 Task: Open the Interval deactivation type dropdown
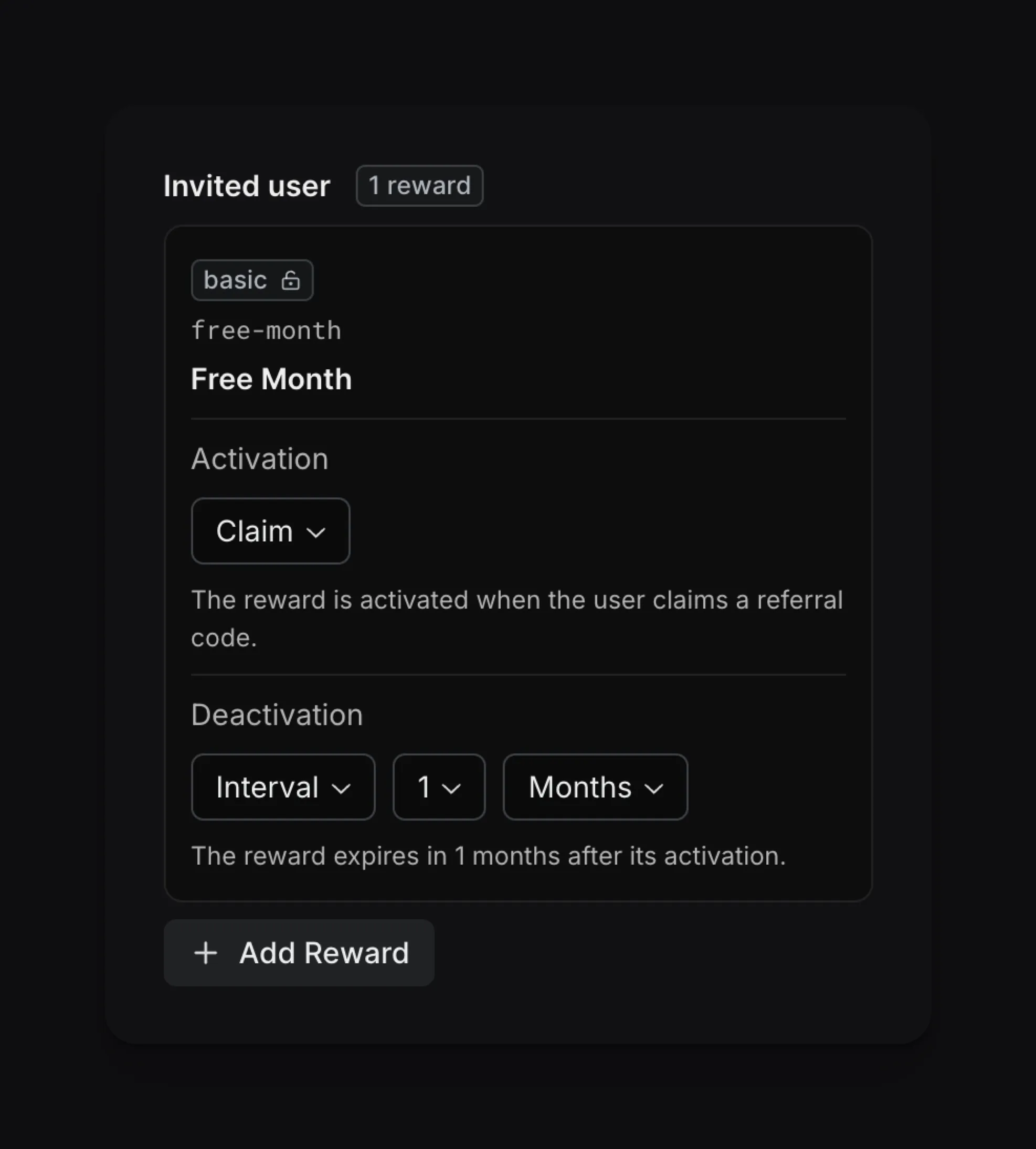pyautogui.click(x=283, y=787)
